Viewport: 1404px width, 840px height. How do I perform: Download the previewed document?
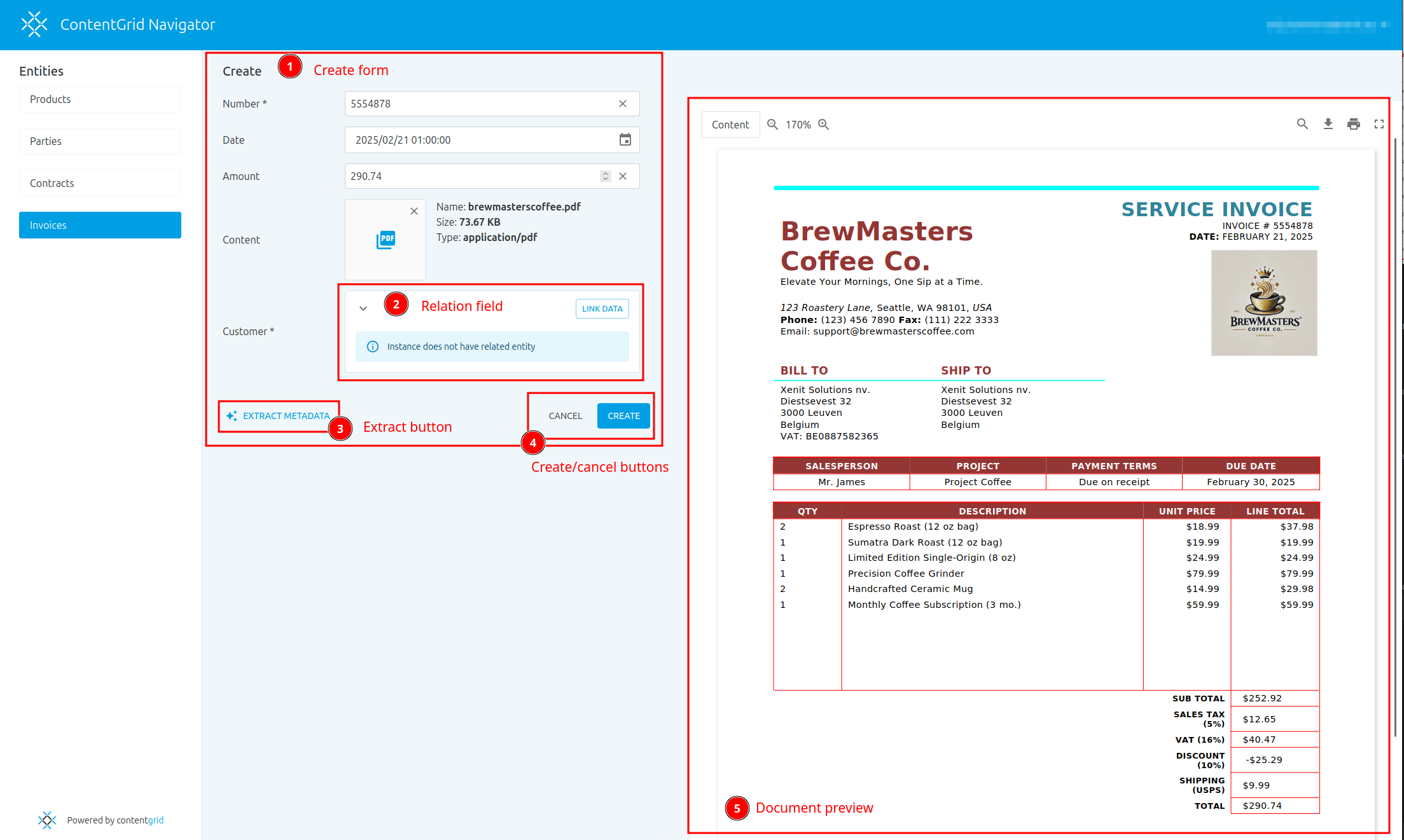[x=1328, y=124]
